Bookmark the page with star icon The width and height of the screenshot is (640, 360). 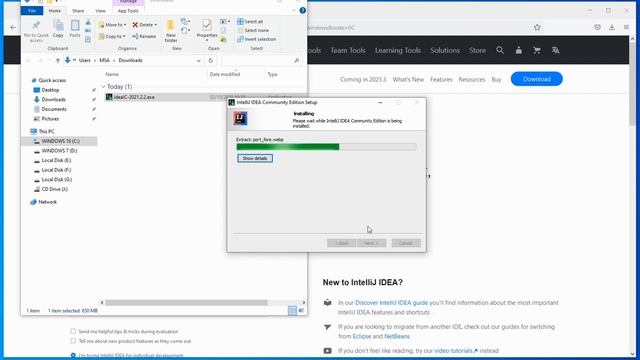[x=537, y=27]
